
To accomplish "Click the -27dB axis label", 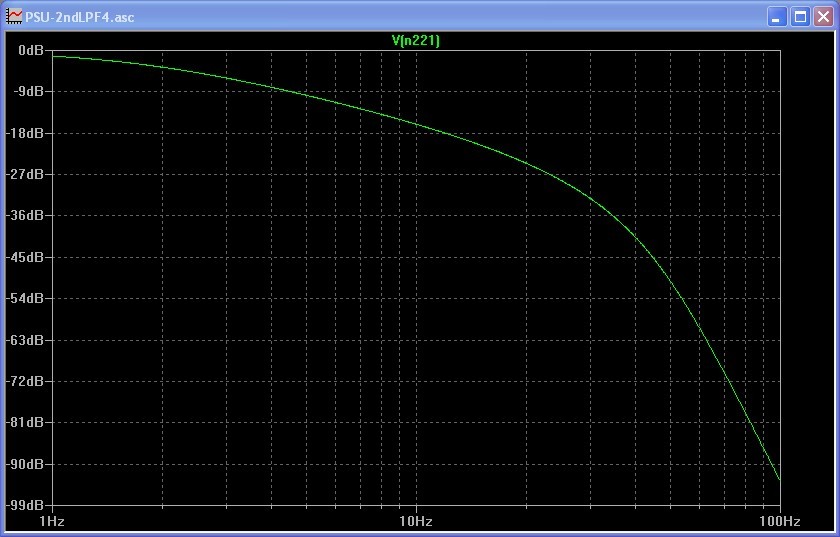I will point(25,174).
